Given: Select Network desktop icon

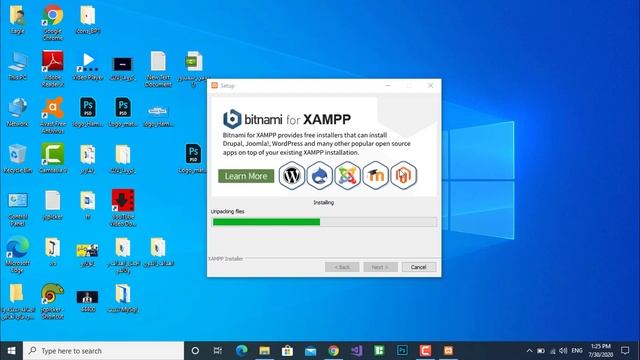Looking at the screenshot, I should tap(18, 112).
